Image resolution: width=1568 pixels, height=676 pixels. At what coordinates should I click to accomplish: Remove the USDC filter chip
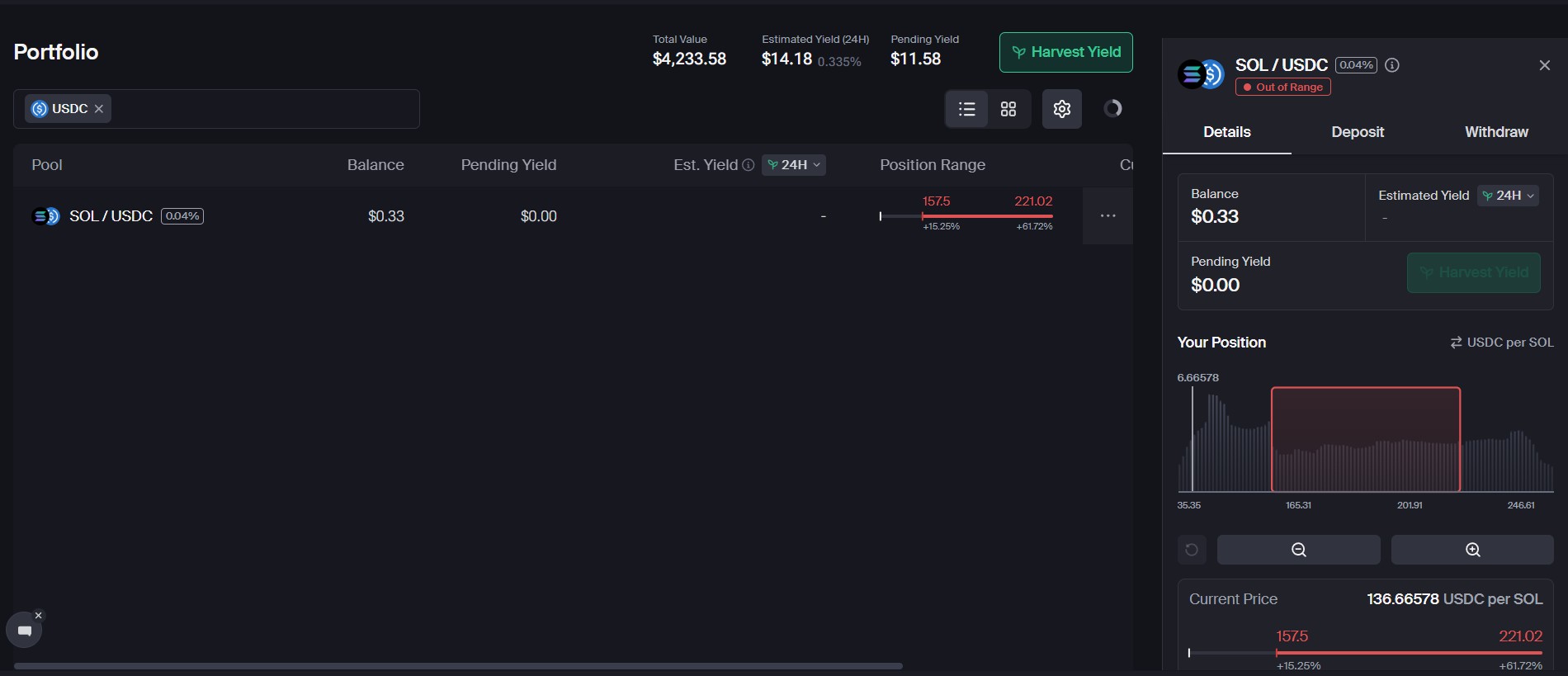[x=99, y=109]
